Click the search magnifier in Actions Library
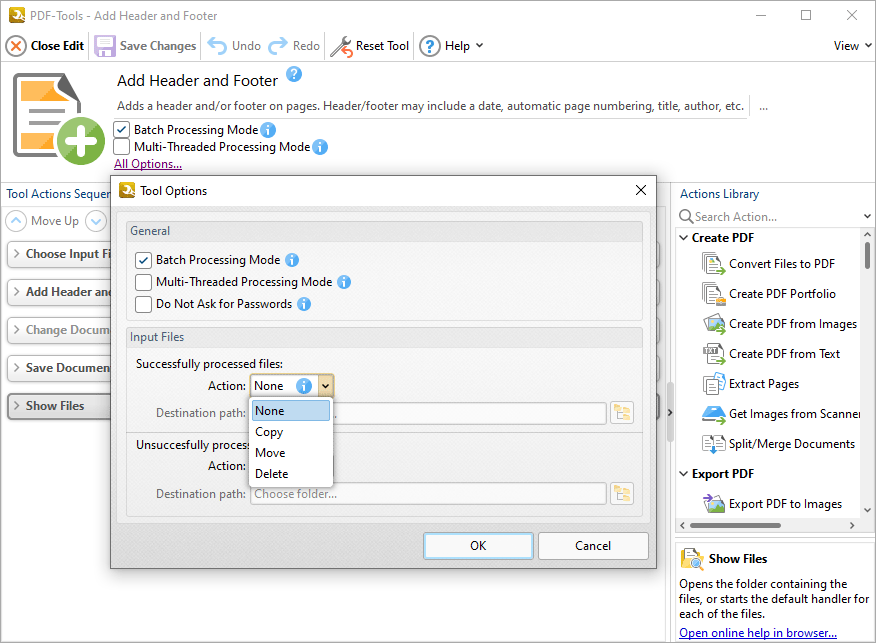The height and width of the screenshot is (643, 876). [685, 216]
